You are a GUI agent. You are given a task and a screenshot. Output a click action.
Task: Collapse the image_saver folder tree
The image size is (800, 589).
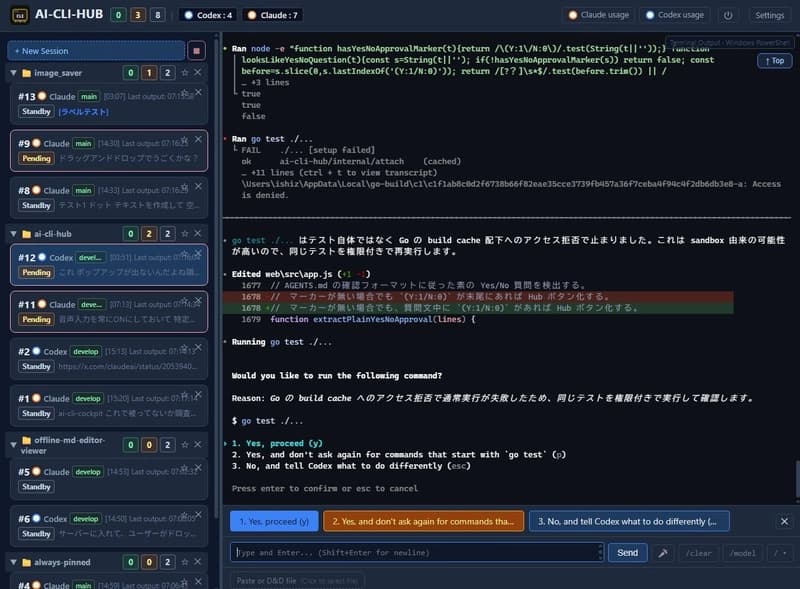pyautogui.click(x=14, y=73)
